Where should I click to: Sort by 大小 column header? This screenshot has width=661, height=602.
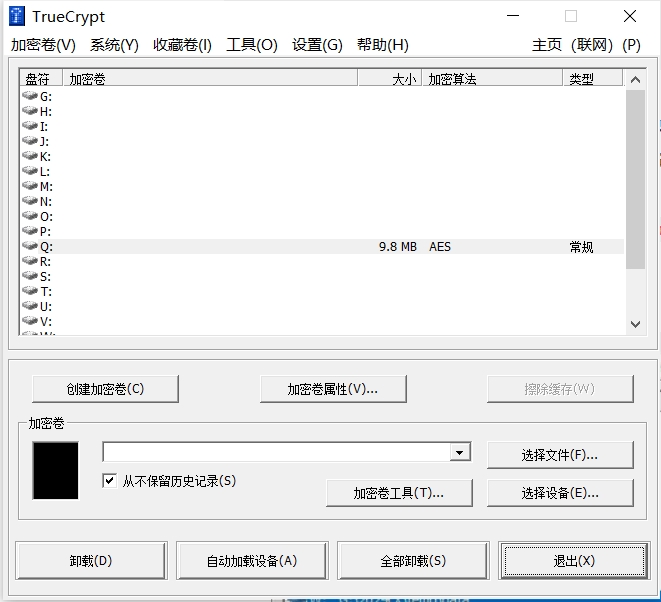click(390, 78)
